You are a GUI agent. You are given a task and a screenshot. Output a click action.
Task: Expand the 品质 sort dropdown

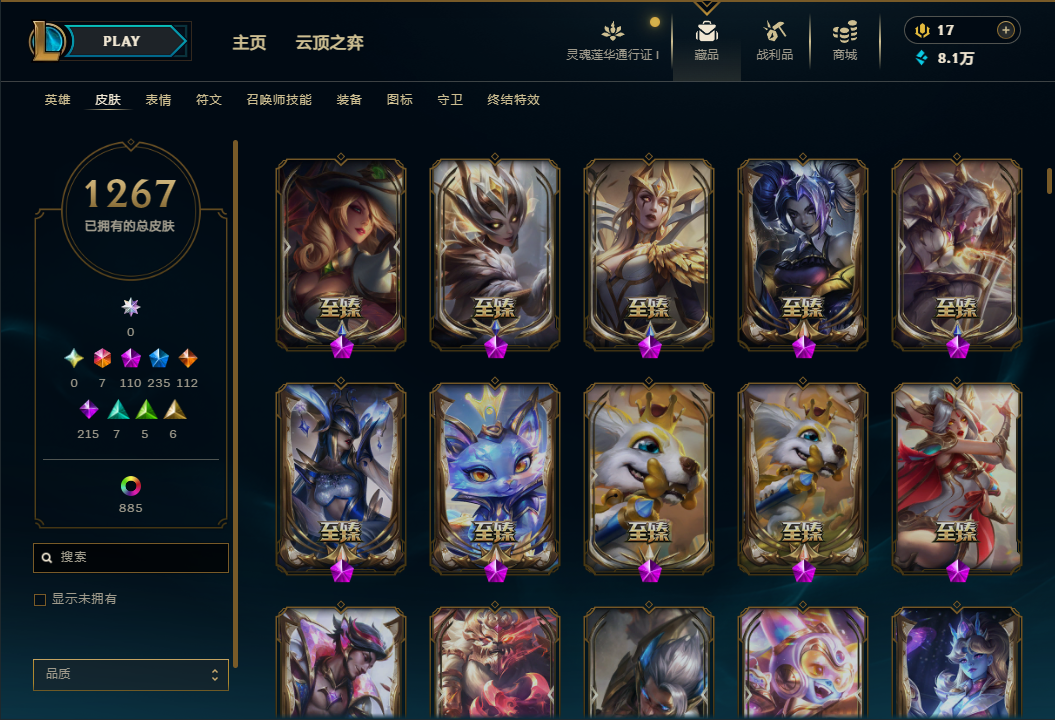[131, 674]
